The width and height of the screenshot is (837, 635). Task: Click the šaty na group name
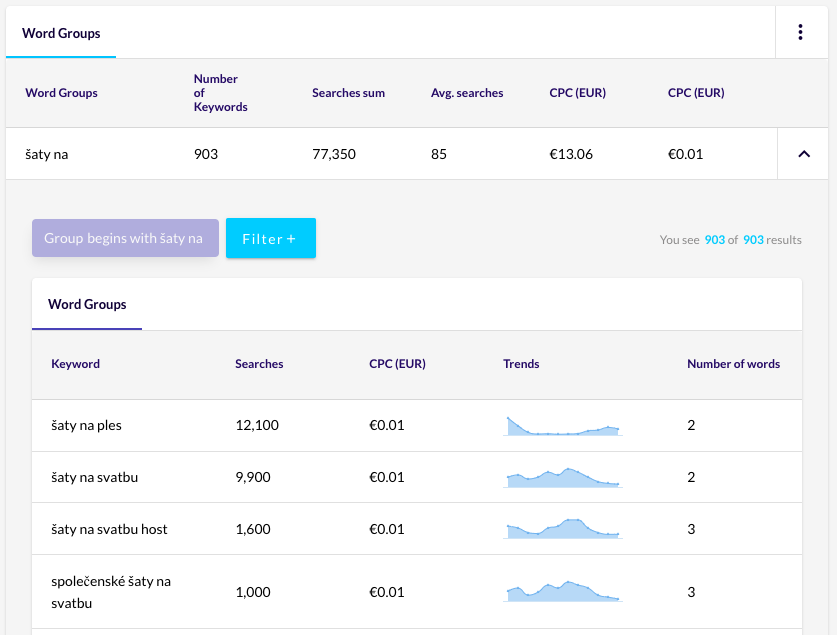click(x=46, y=154)
